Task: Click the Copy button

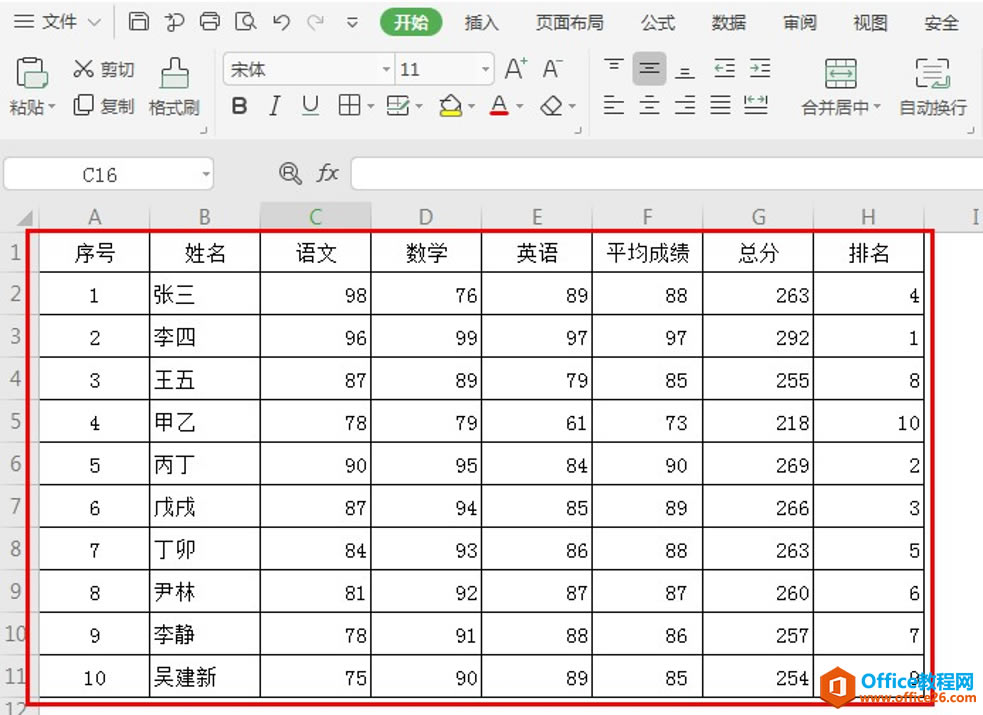Action: [104, 105]
